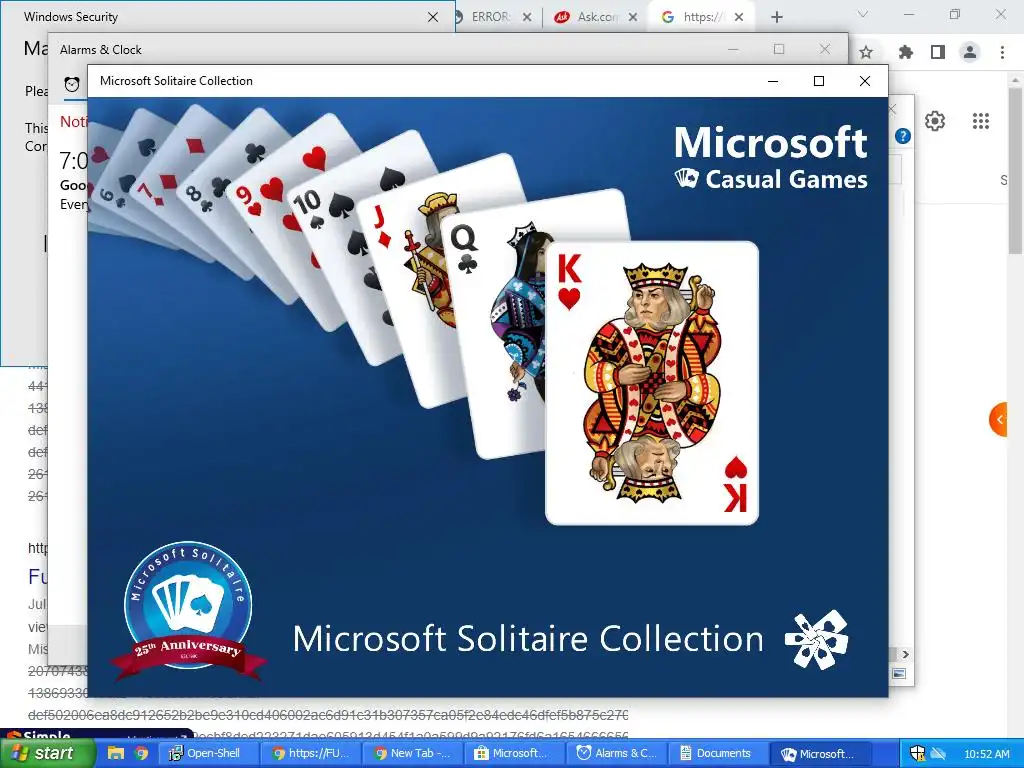Viewport: 1024px width, 768px height.
Task: Click the 25th Anniversary badge
Action: pyautogui.click(x=188, y=611)
